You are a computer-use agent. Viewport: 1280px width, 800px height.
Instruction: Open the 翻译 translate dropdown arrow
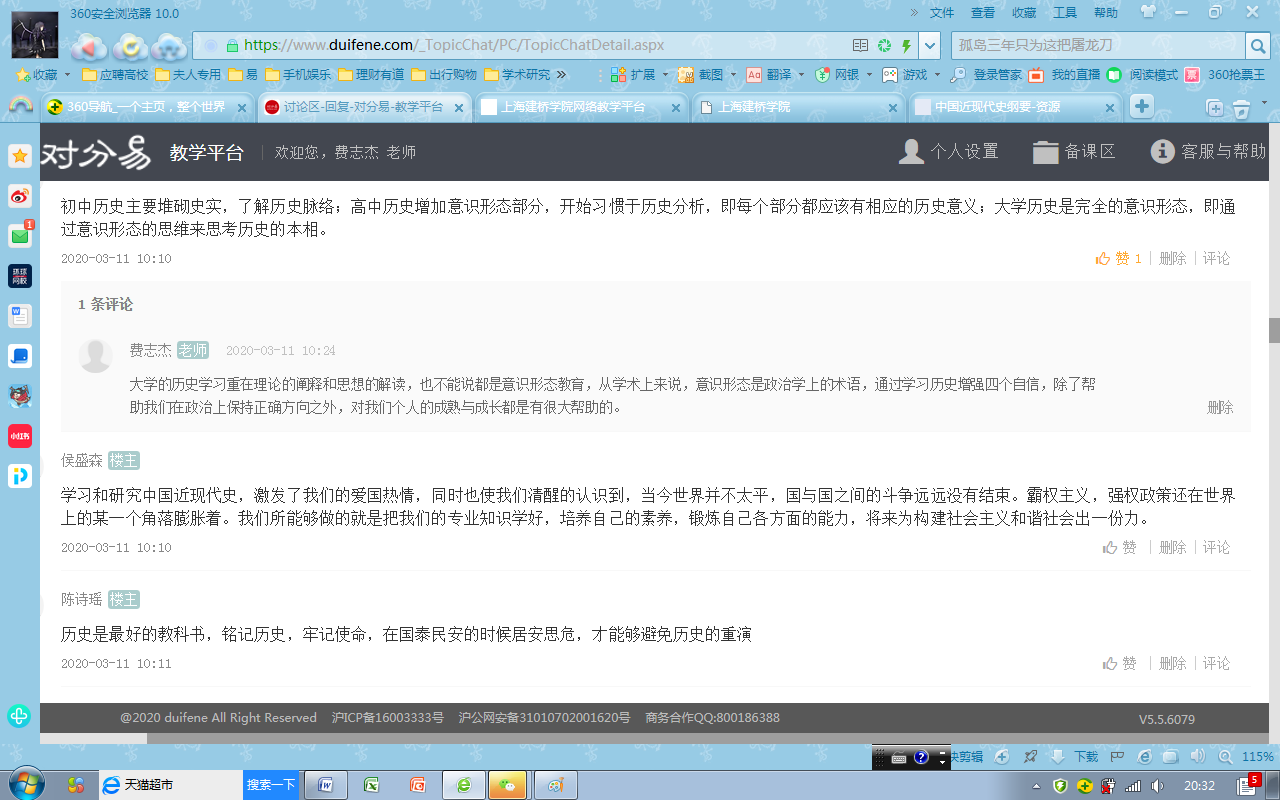800,75
